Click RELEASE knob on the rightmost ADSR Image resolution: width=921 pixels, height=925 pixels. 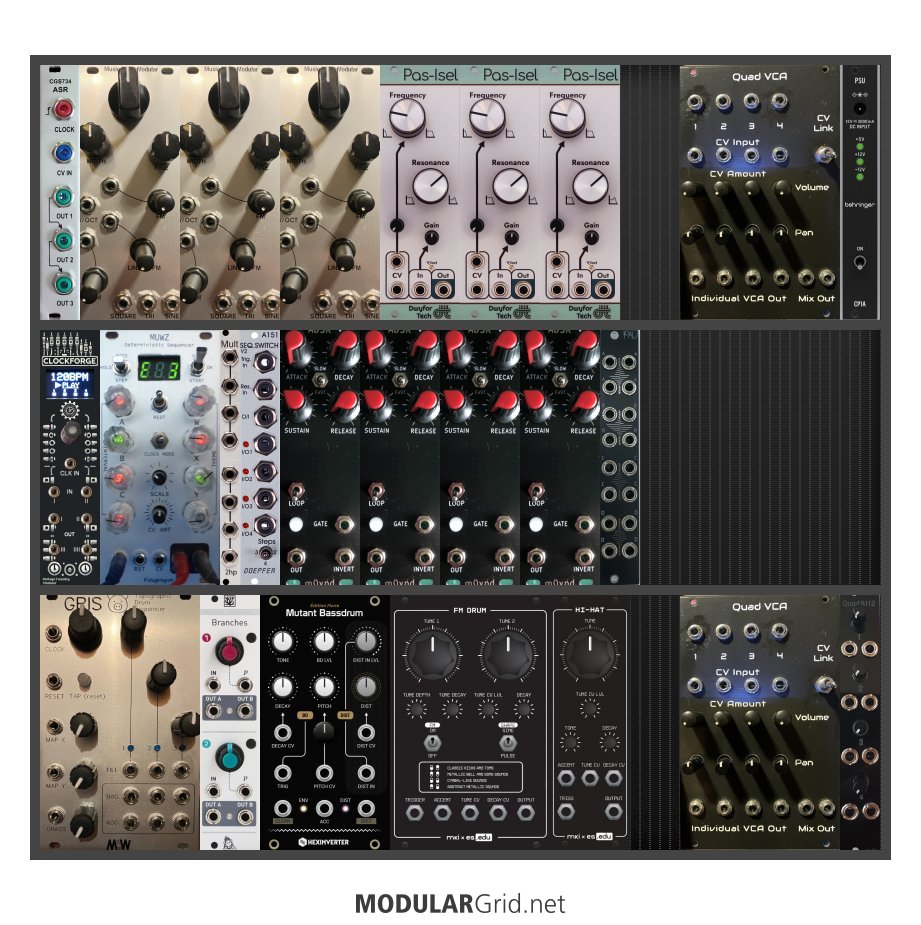(584, 406)
